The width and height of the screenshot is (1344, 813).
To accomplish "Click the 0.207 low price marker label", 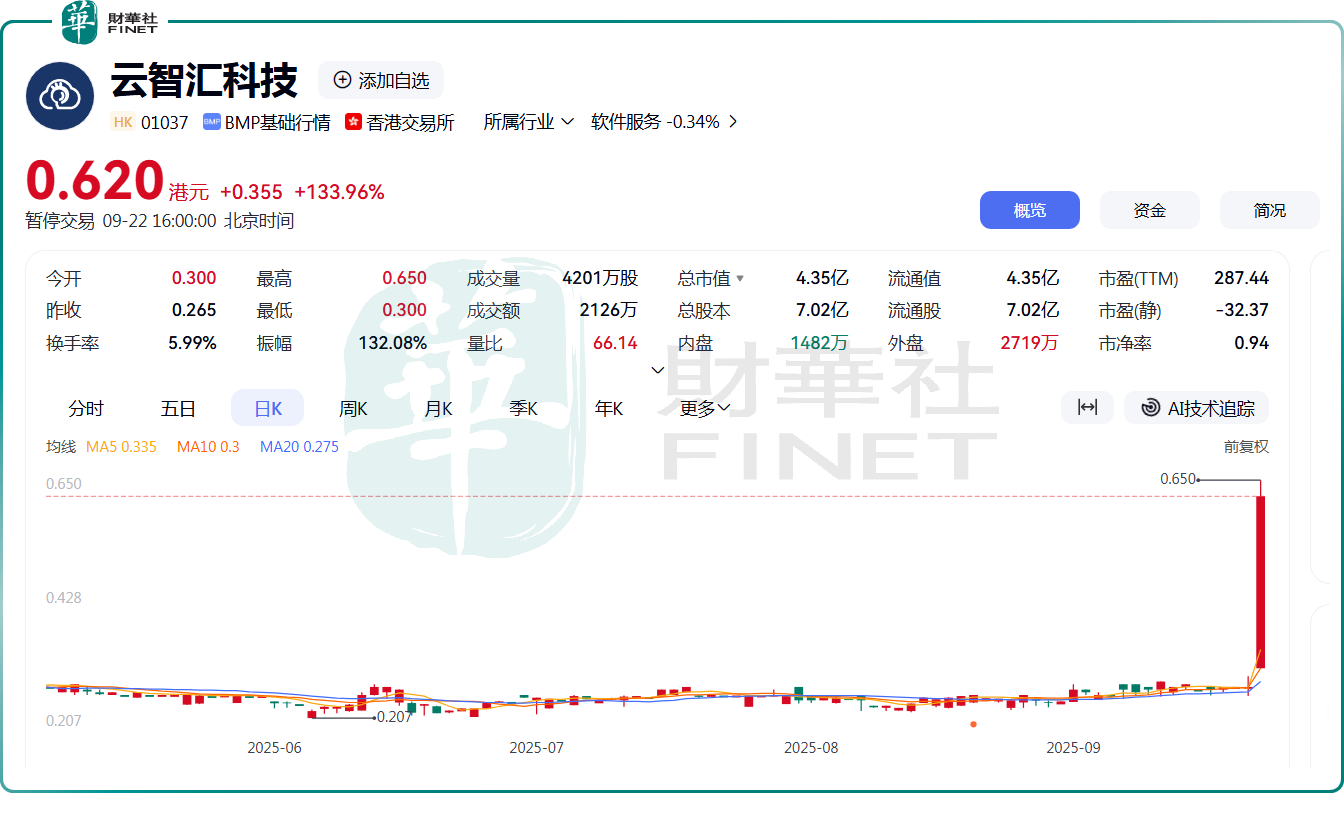I will click(x=396, y=717).
